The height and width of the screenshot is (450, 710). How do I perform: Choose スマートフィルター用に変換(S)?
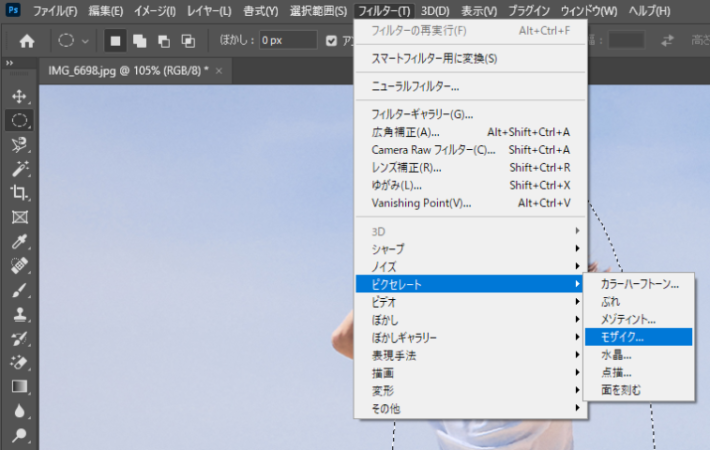pos(470,58)
